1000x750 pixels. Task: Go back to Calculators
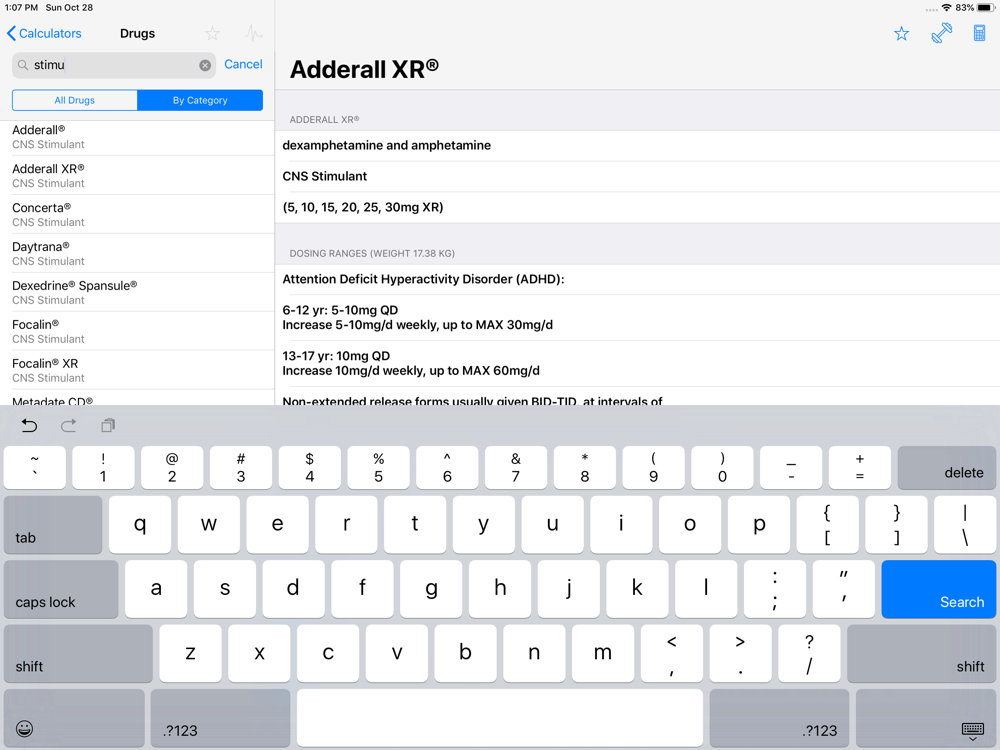tap(44, 33)
